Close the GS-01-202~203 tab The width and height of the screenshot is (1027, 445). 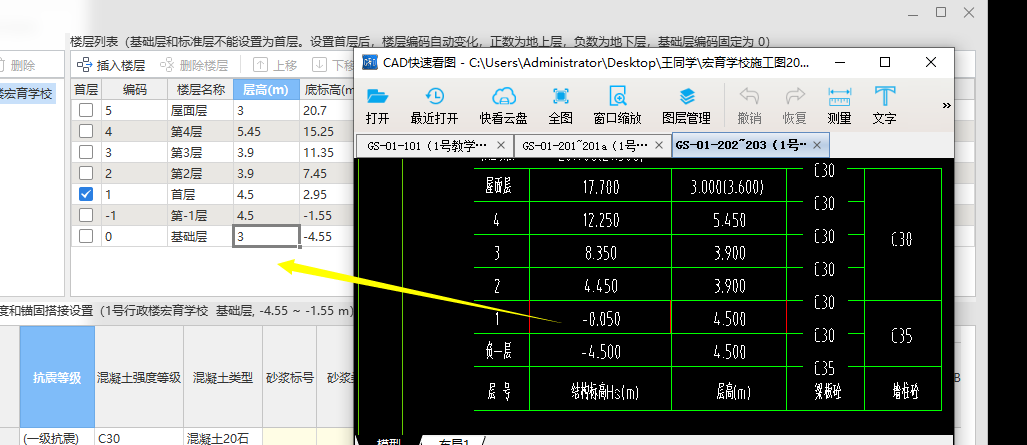click(x=817, y=145)
